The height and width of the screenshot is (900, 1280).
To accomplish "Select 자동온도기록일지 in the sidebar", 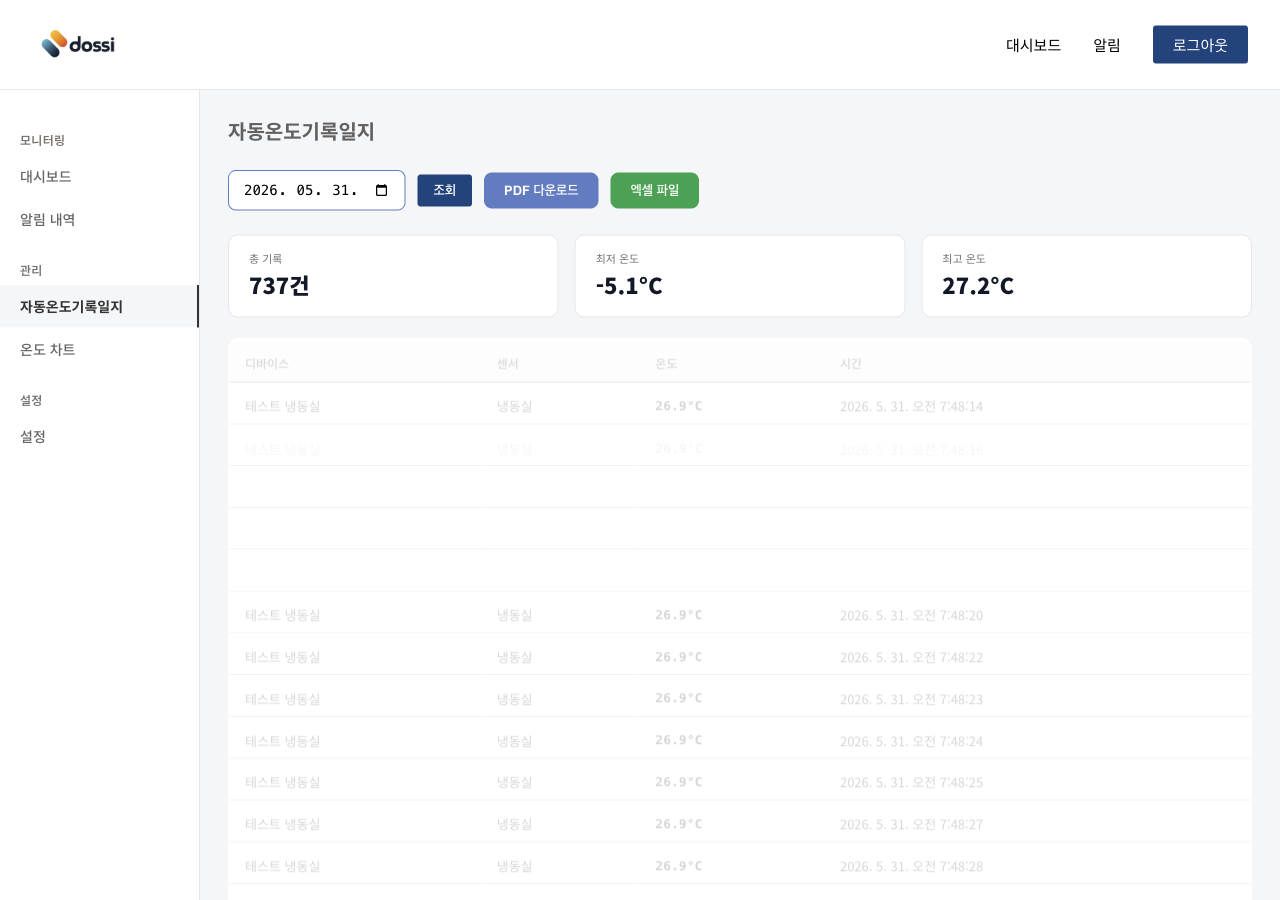I will coord(99,306).
